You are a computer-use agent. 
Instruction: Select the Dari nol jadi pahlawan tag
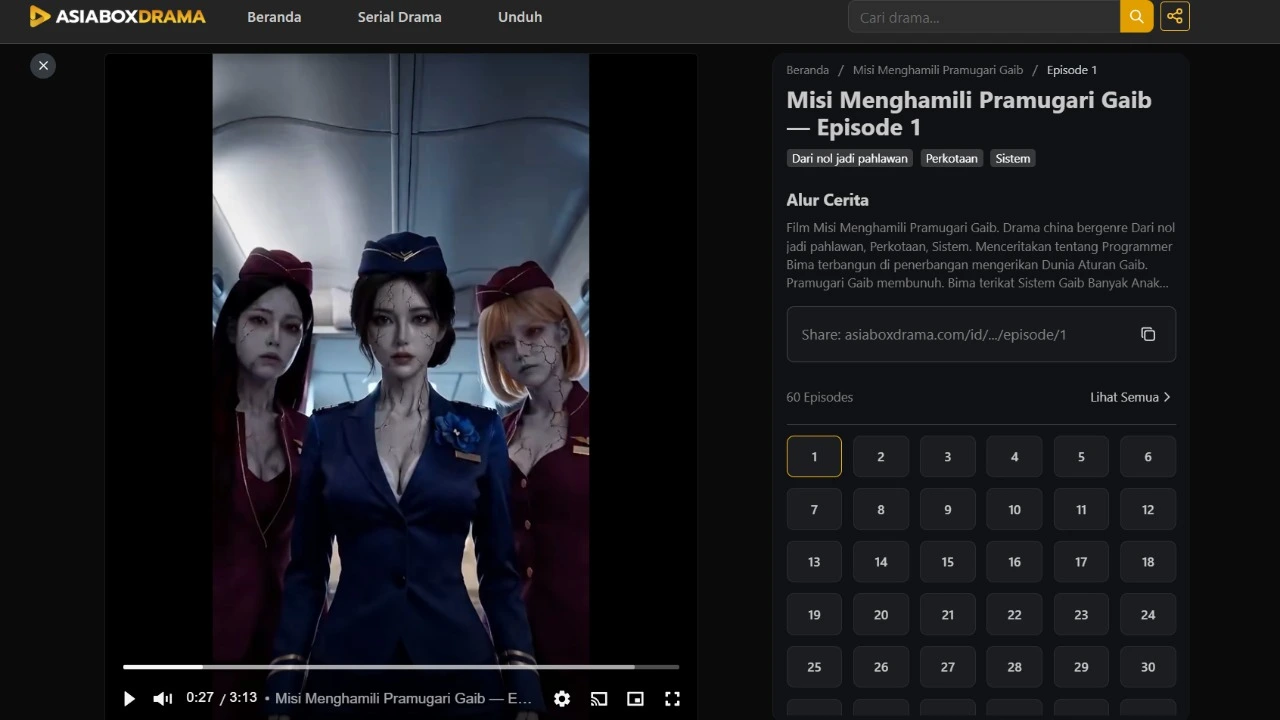click(x=850, y=158)
